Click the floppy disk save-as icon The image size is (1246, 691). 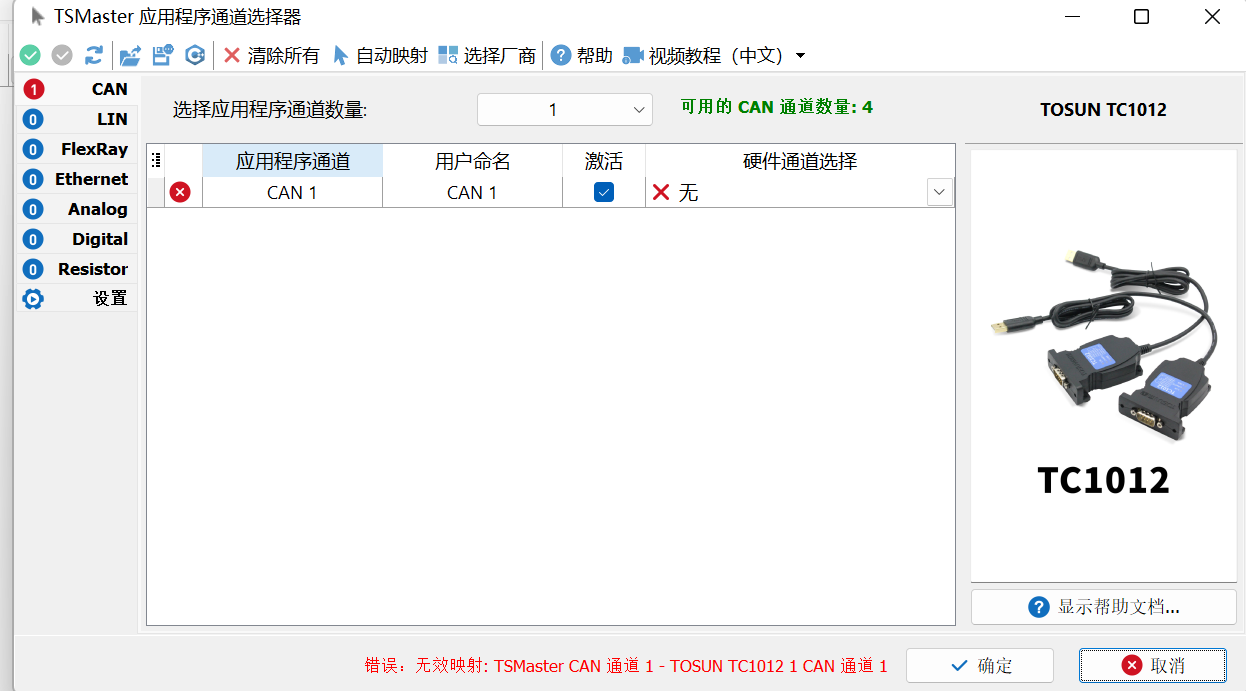[x=162, y=55]
